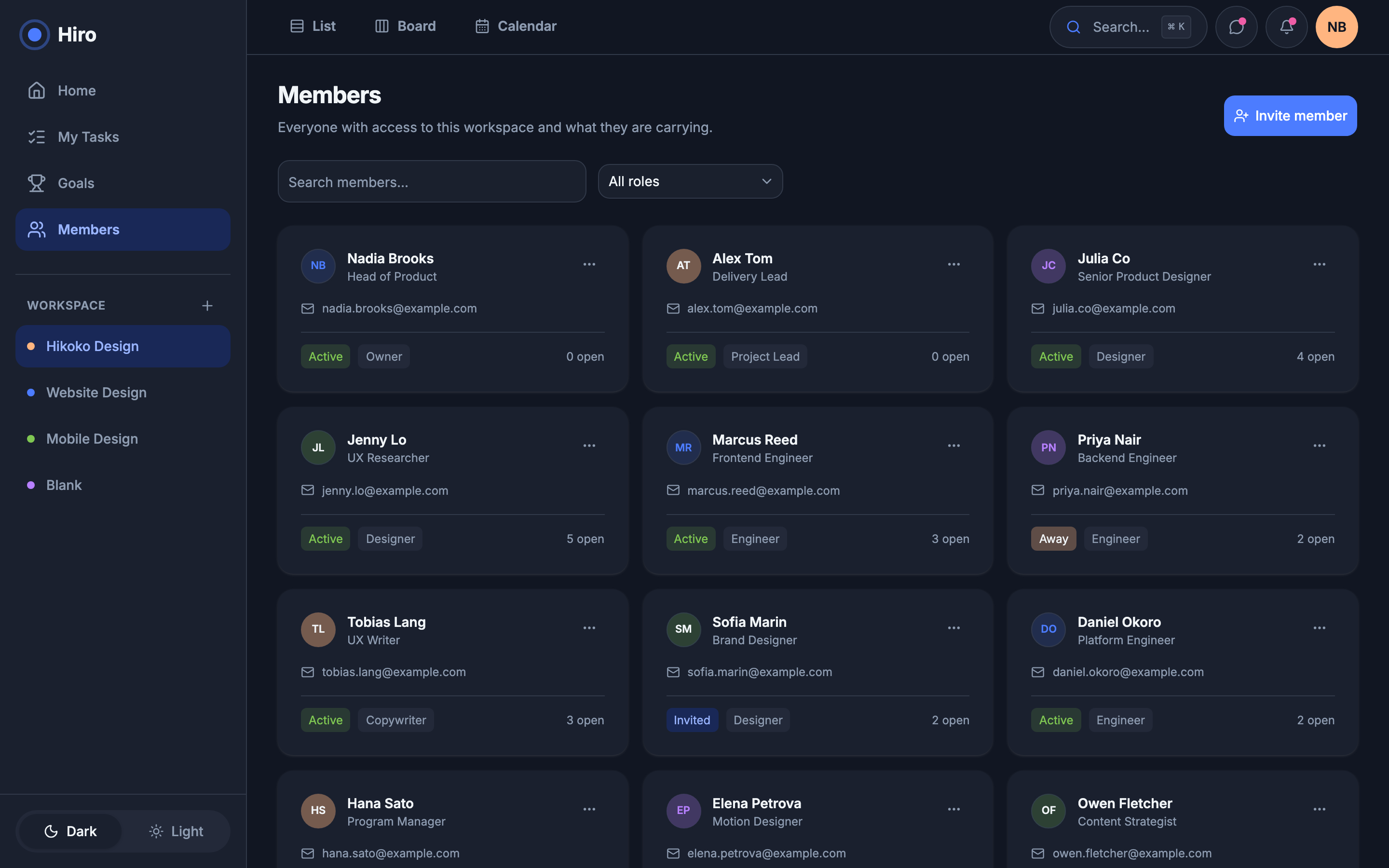Click the Project Lead role tag

click(765, 356)
